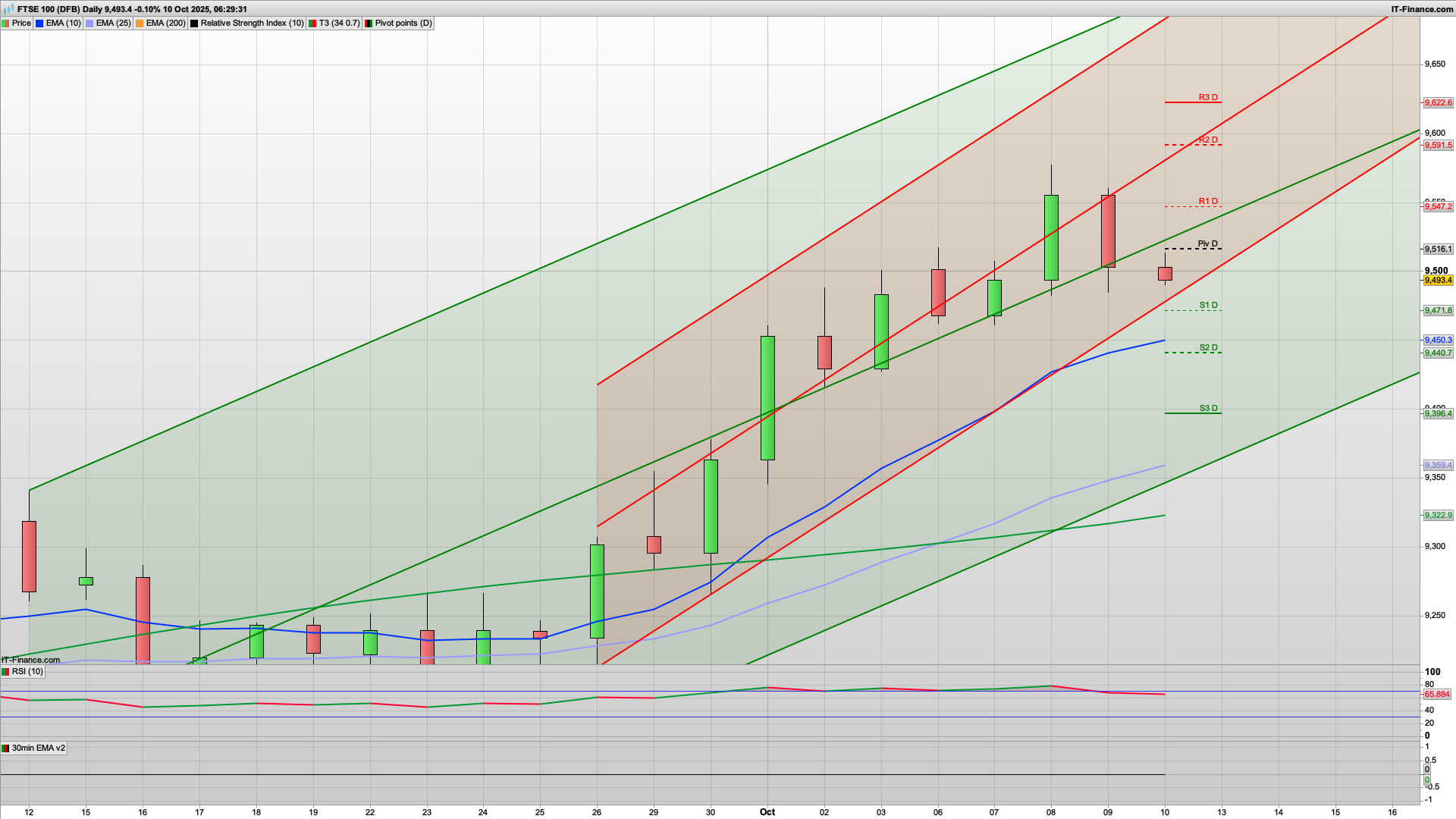Open the Pivot points (D) label settings
The image size is (1456, 819).
pos(403,24)
